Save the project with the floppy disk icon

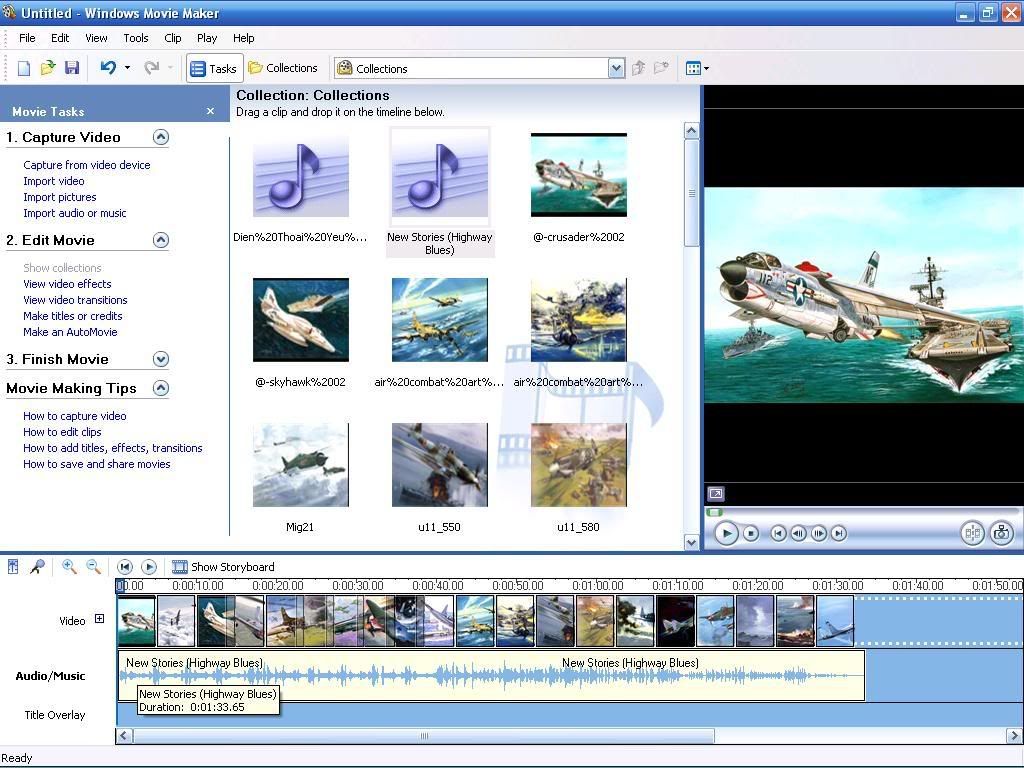(x=72, y=68)
